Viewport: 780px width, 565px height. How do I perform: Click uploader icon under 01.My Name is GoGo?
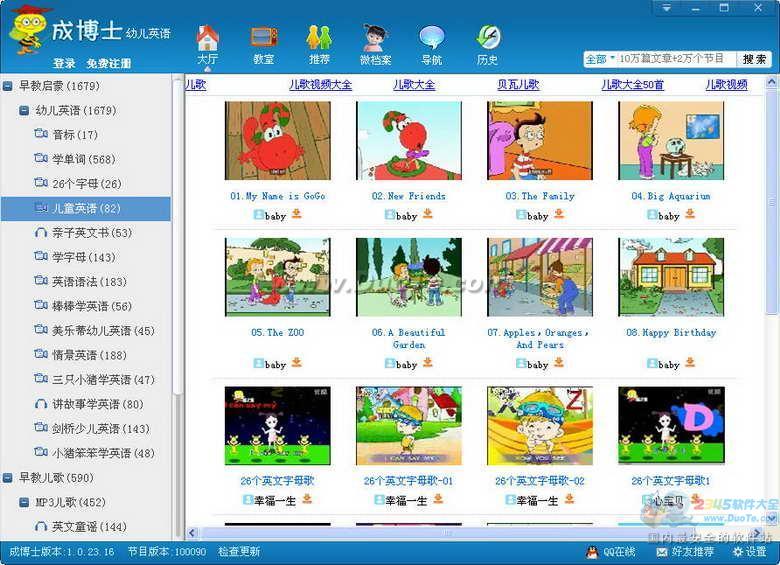coord(259,215)
